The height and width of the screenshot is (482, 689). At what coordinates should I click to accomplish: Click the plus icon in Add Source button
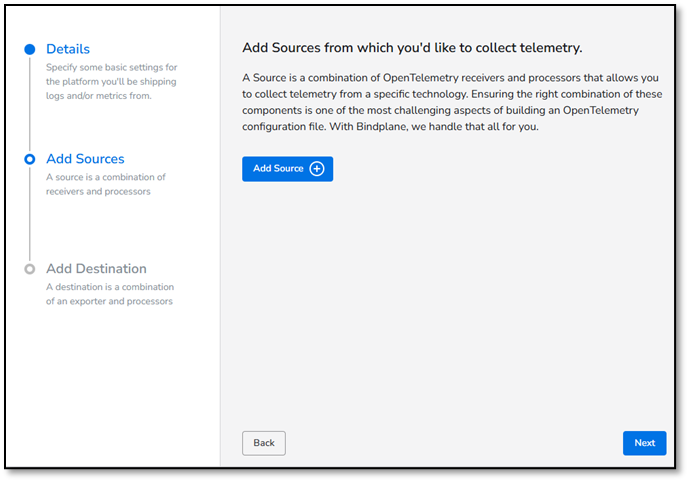pos(317,169)
